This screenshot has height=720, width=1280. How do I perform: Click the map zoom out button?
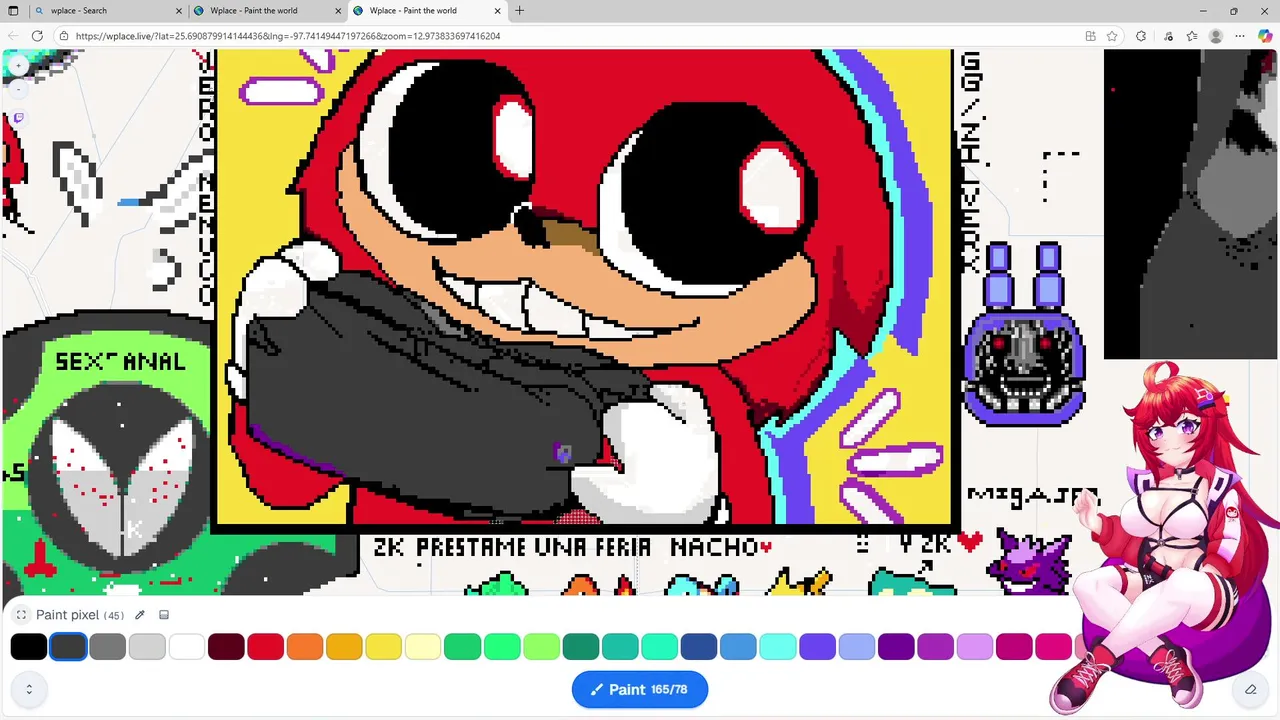[x=18, y=88]
